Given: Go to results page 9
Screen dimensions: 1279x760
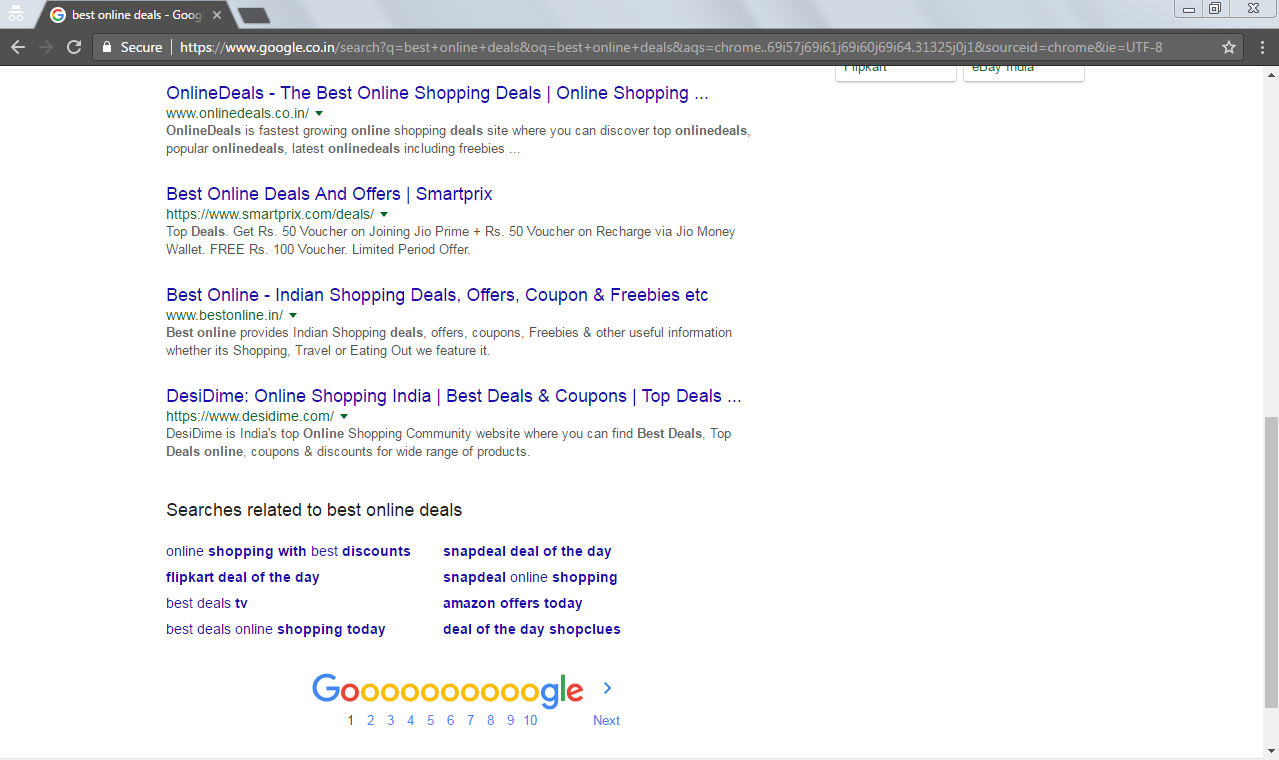Looking at the screenshot, I should tap(510, 720).
